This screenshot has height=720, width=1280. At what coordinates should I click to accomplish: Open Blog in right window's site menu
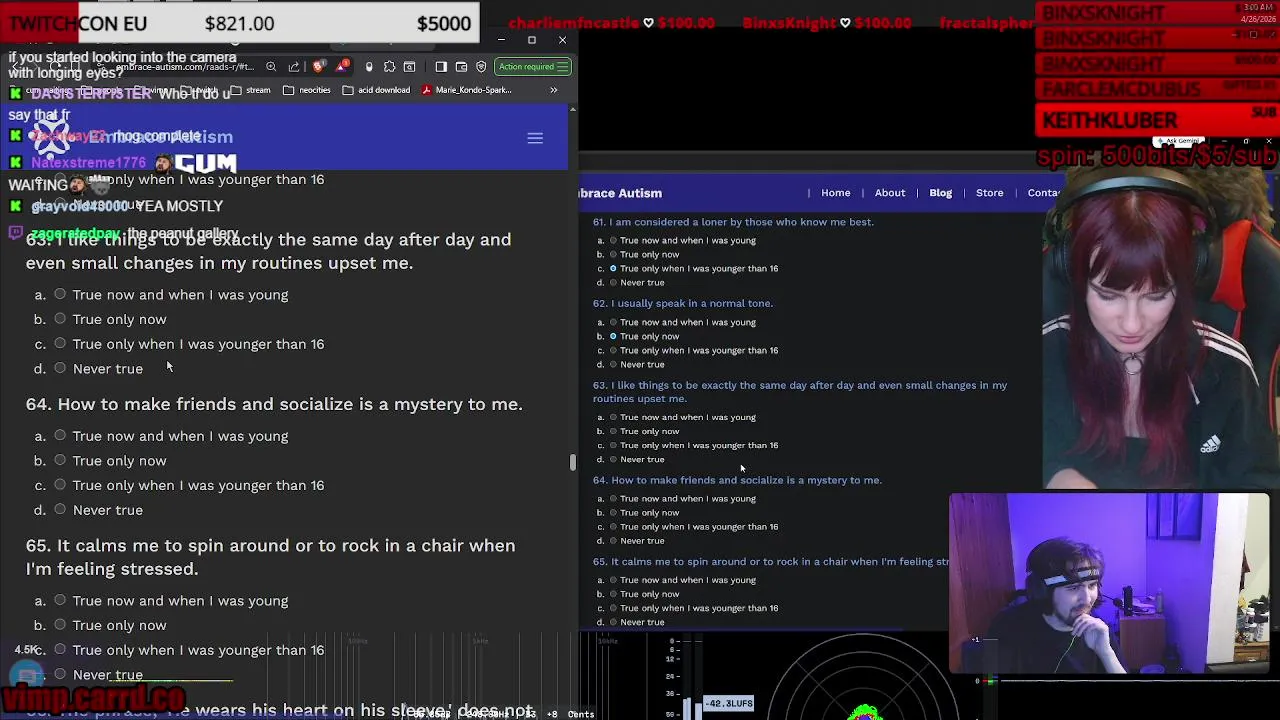[941, 193]
